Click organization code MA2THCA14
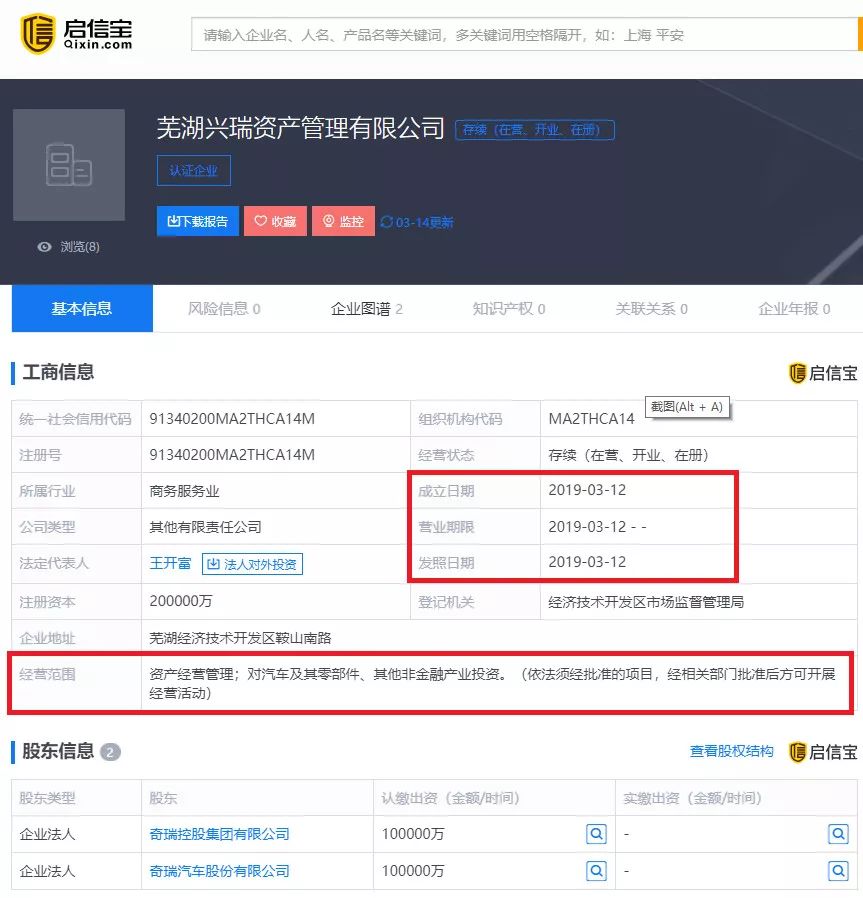This screenshot has height=898, width=863. point(592,419)
